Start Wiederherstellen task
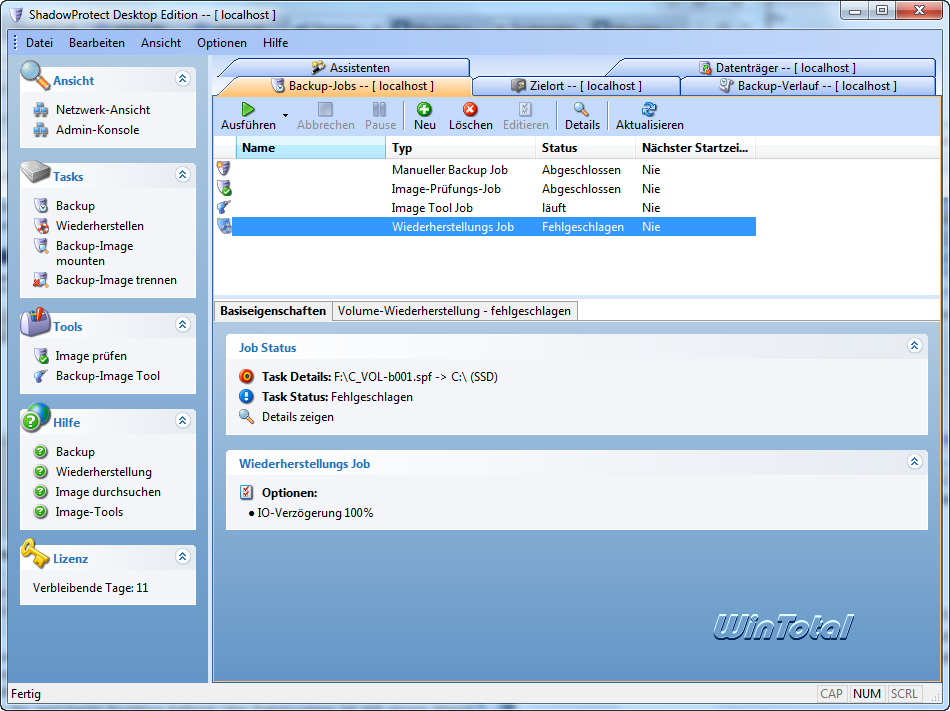This screenshot has width=950, height=711. point(100,226)
